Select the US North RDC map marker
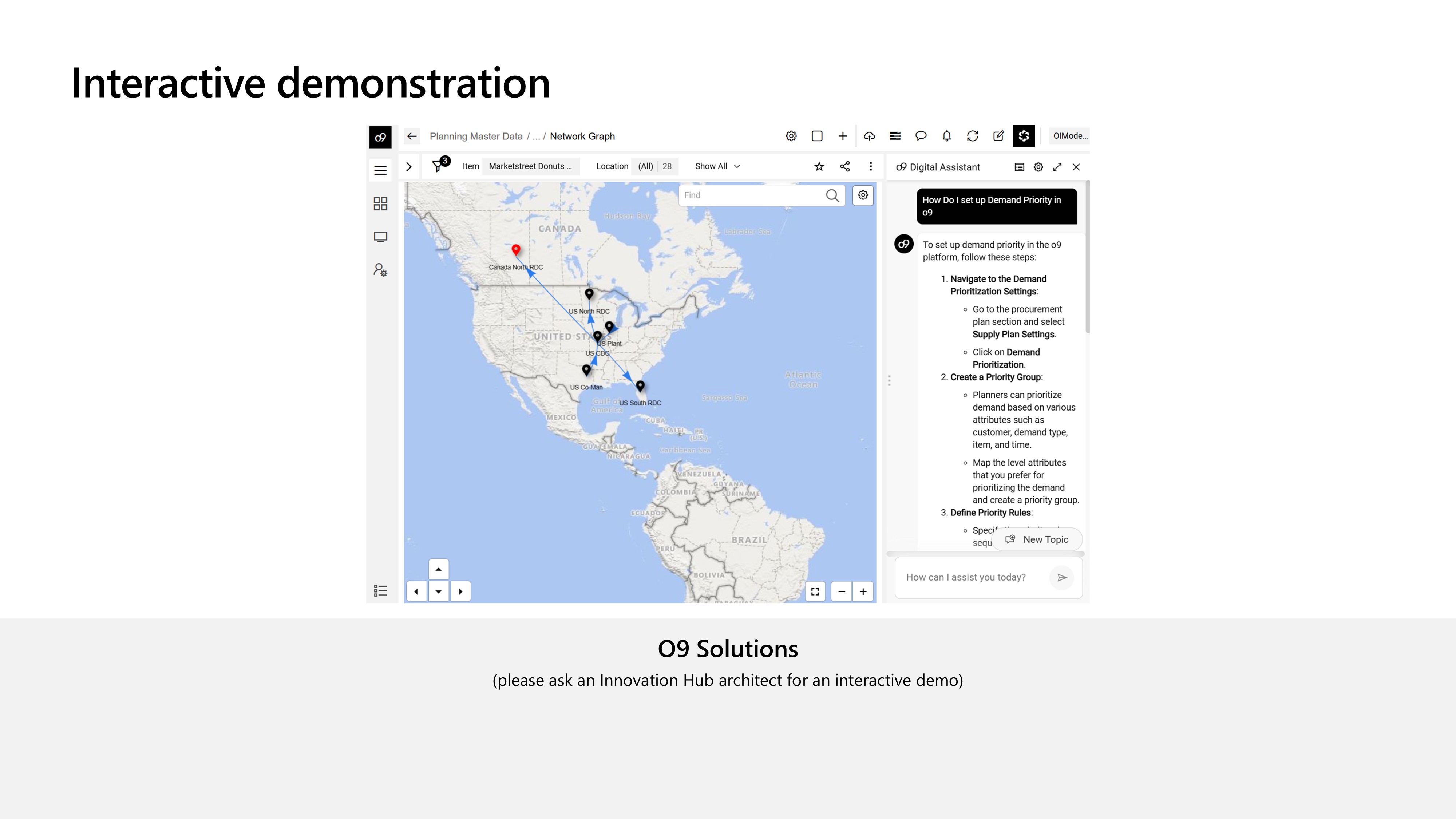 pyautogui.click(x=589, y=294)
